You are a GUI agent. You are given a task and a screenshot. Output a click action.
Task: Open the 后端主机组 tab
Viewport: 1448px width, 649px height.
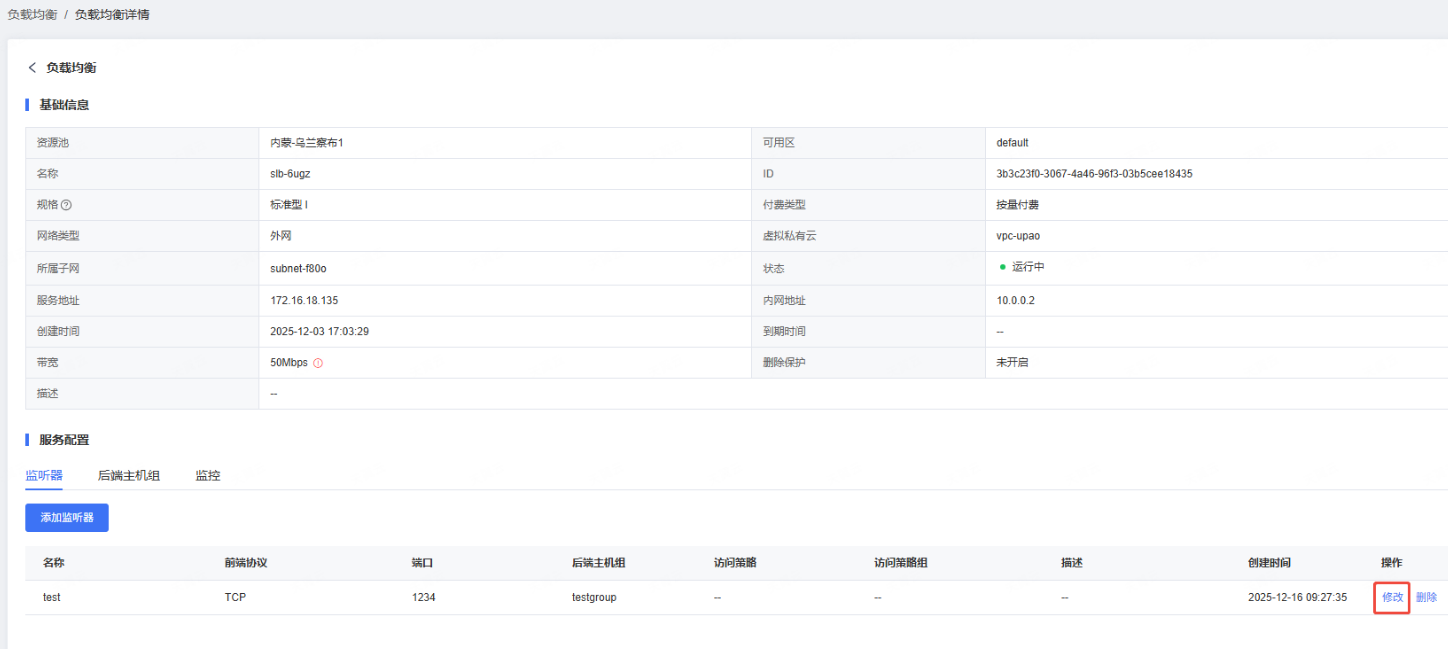click(129, 475)
